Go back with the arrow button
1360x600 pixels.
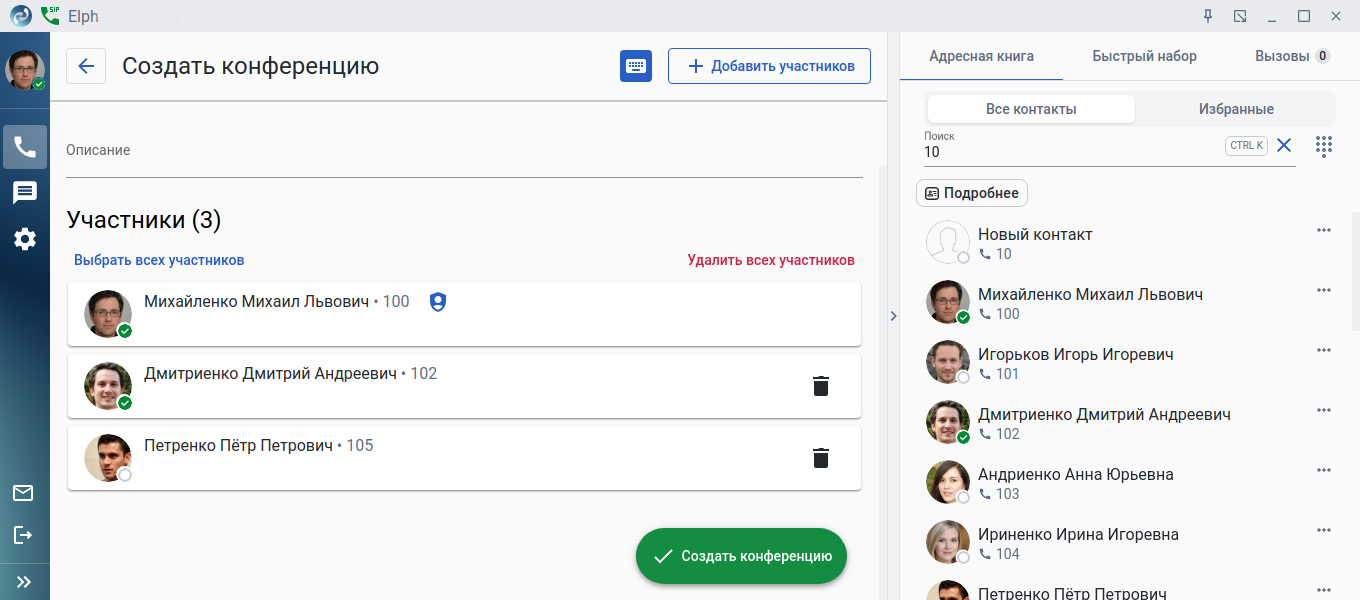click(x=86, y=66)
